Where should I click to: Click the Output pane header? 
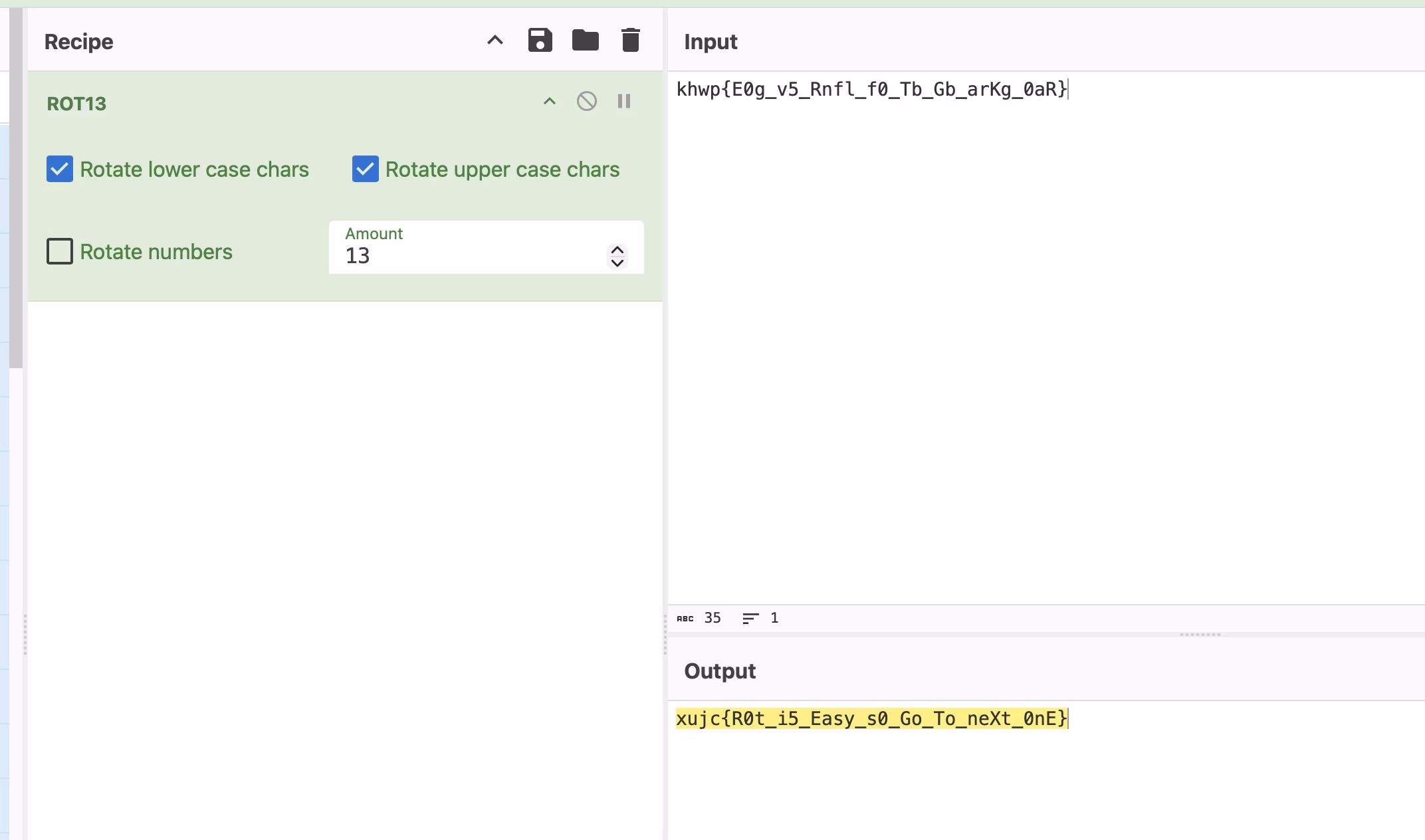[x=720, y=671]
